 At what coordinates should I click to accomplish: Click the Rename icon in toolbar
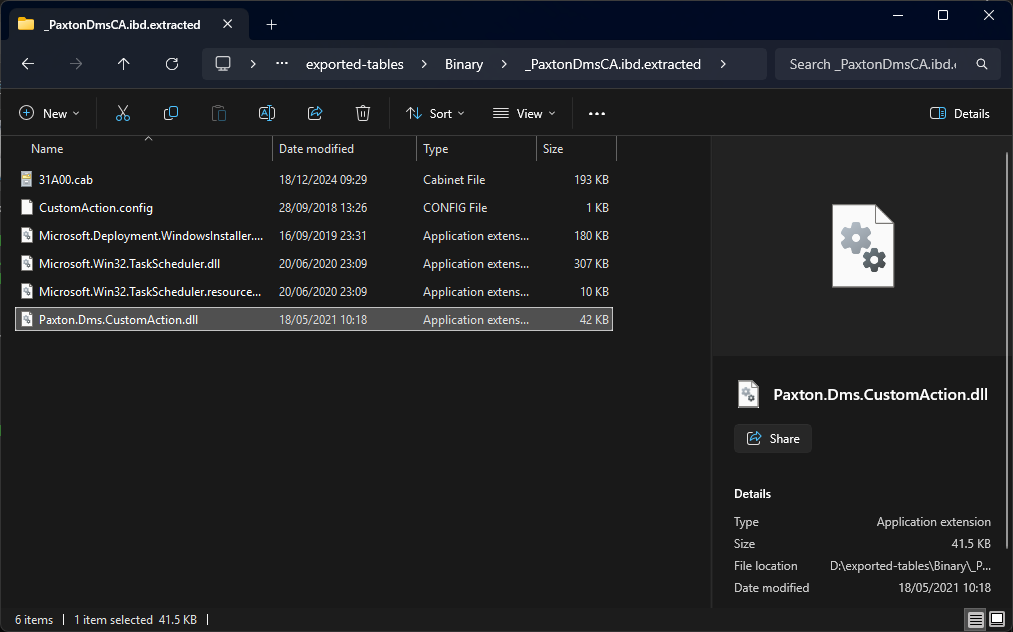[x=267, y=114]
